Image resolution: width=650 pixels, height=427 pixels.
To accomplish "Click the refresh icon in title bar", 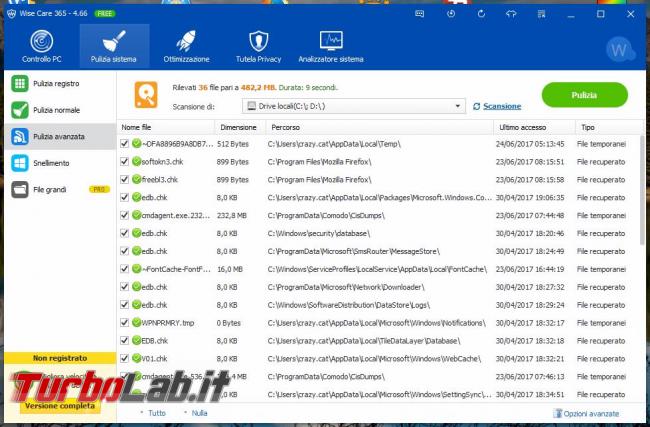I will point(481,14).
